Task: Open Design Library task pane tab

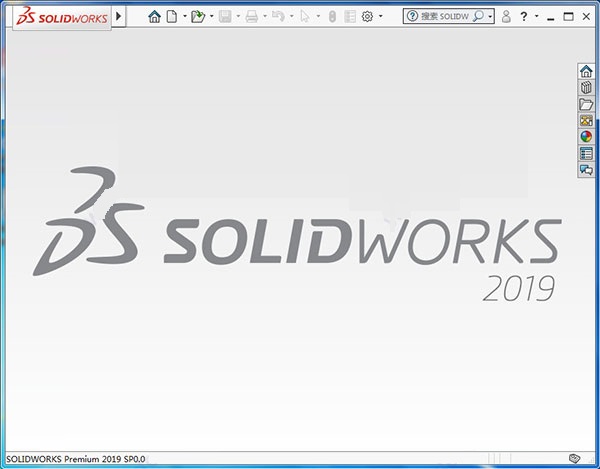Action: coord(586,88)
